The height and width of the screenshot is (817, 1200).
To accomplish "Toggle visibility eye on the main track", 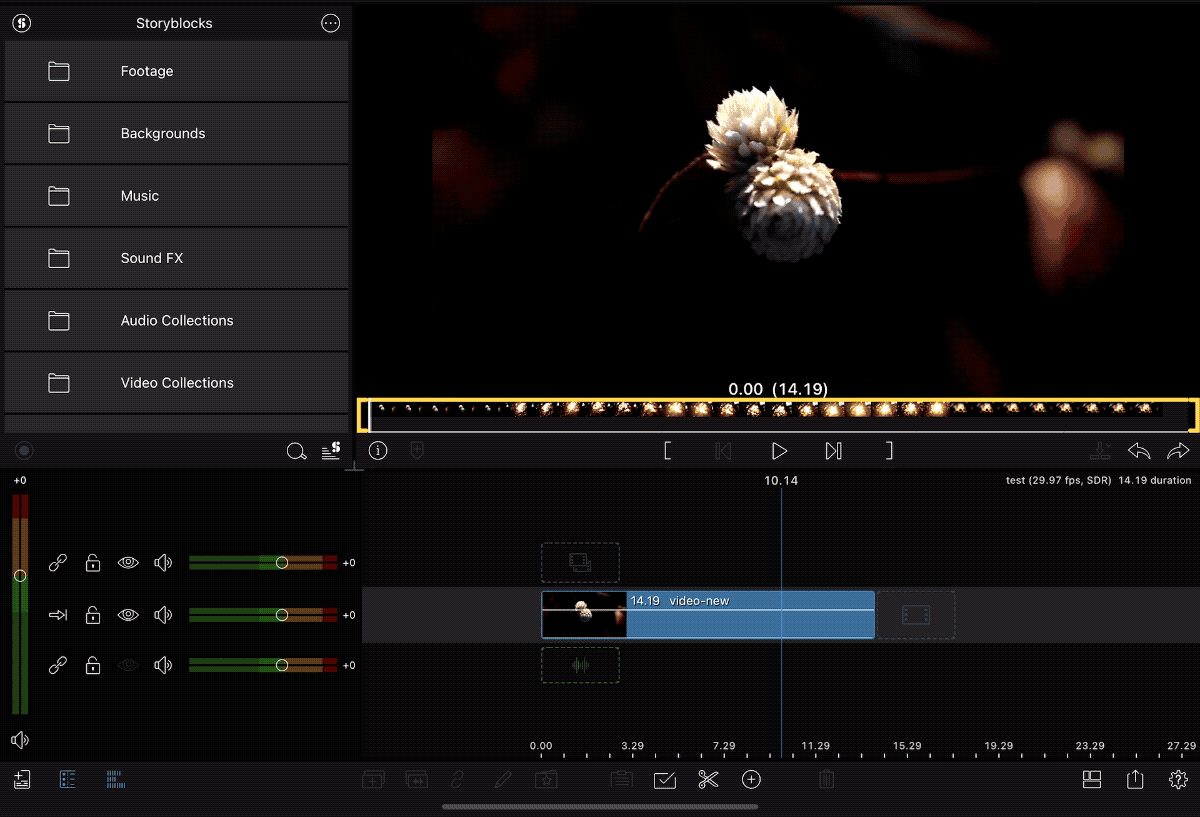I will (128, 615).
